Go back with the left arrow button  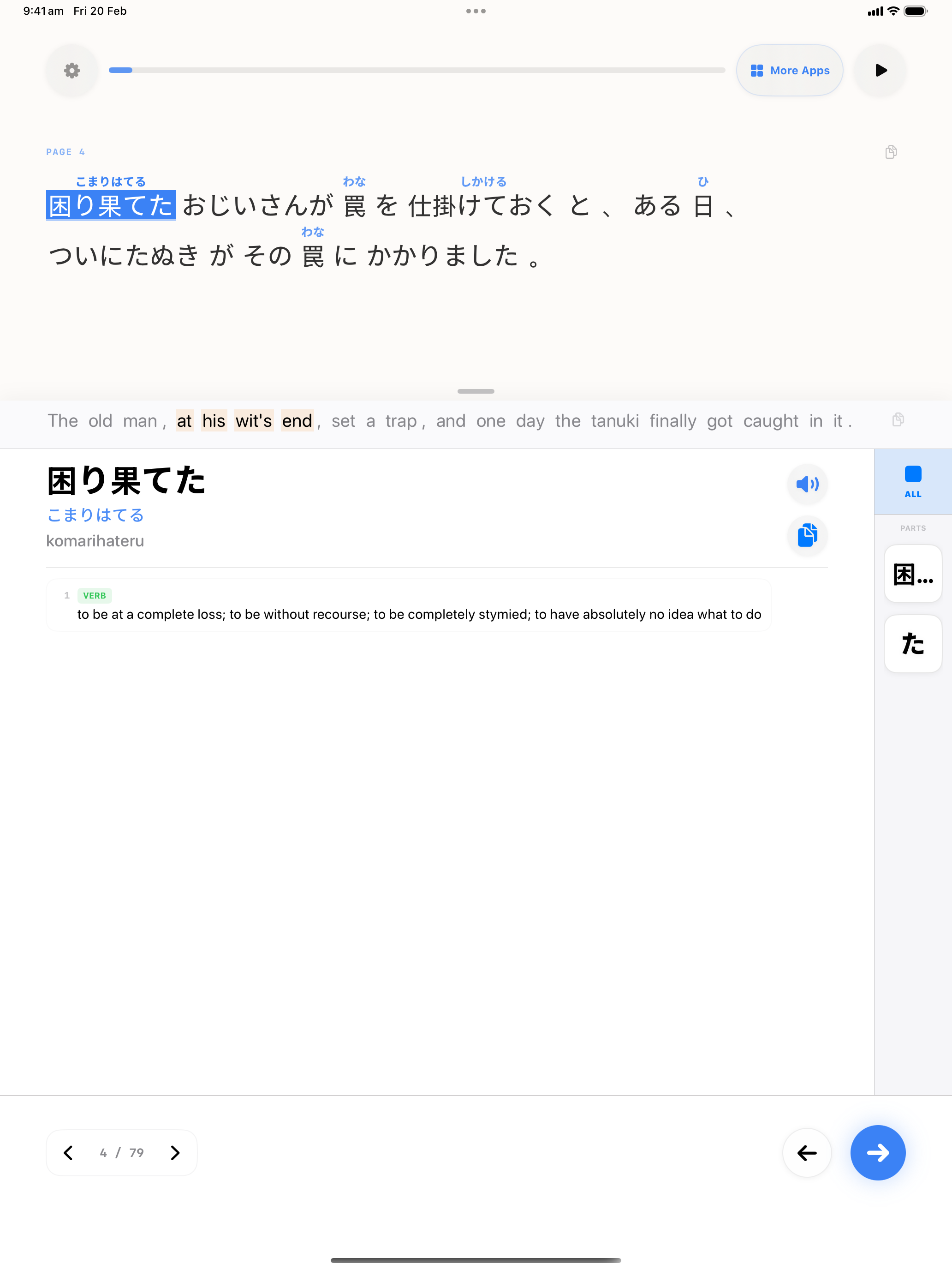click(806, 1152)
